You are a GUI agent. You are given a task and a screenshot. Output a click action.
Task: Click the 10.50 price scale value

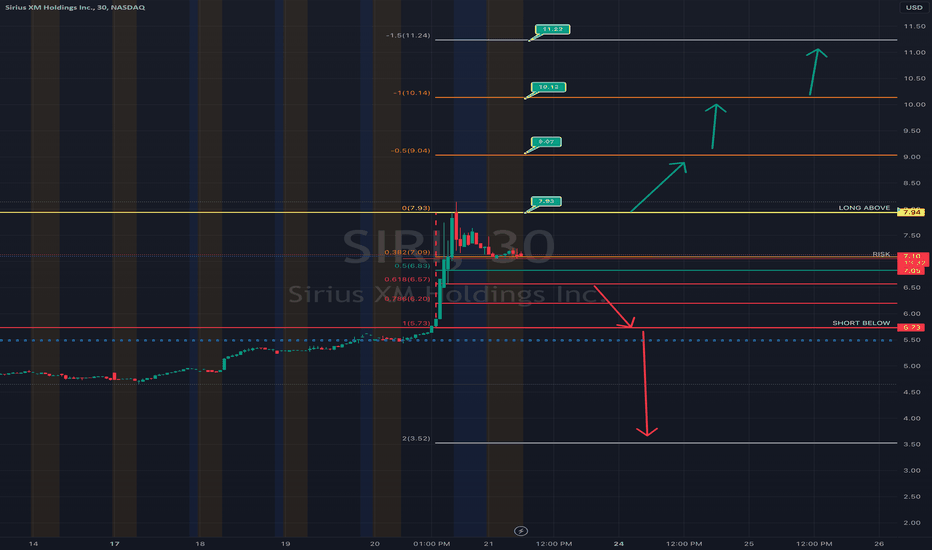point(914,78)
